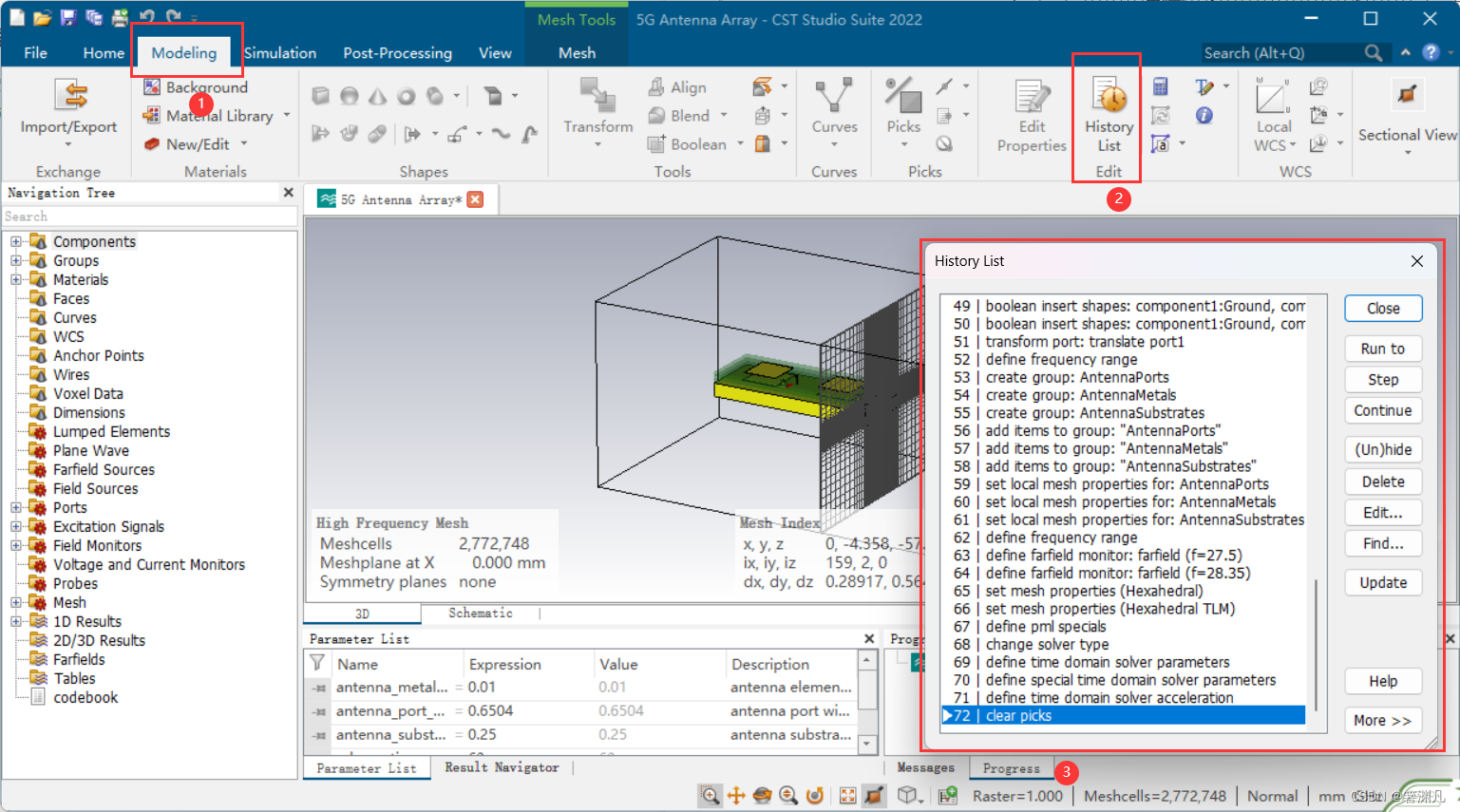
Task: Save the project from quick access toolbar
Action: click(67, 17)
